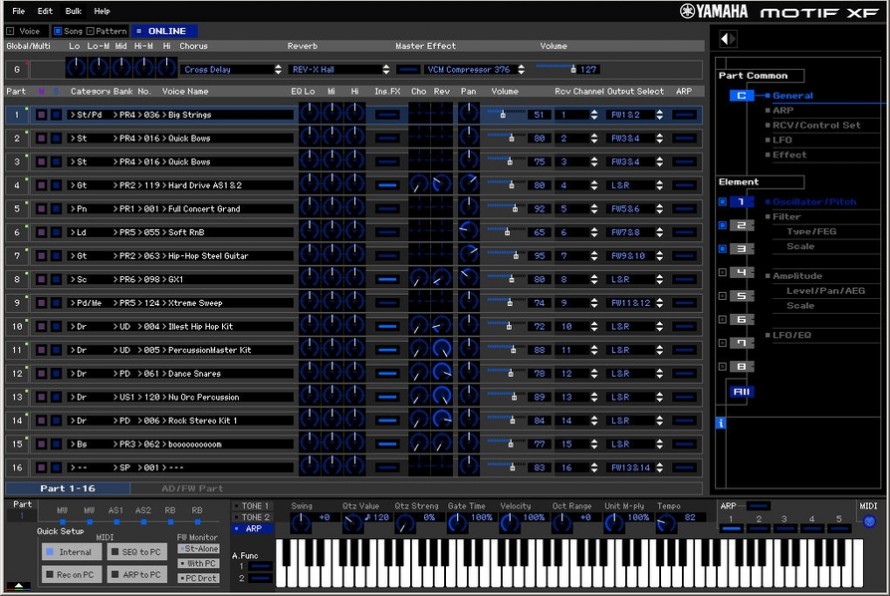
Task: Click the MIDI indicator icon
Action: click(x=868, y=521)
